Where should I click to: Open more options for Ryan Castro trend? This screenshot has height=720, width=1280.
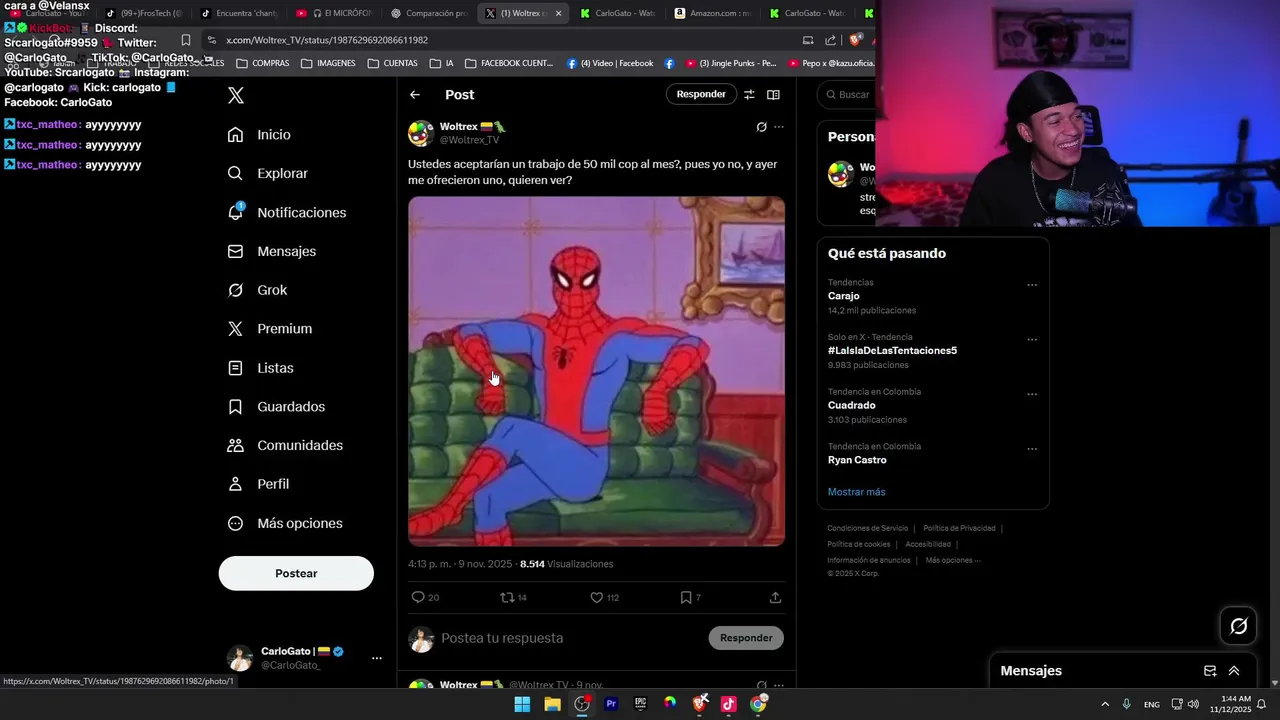(x=1032, y=449)
